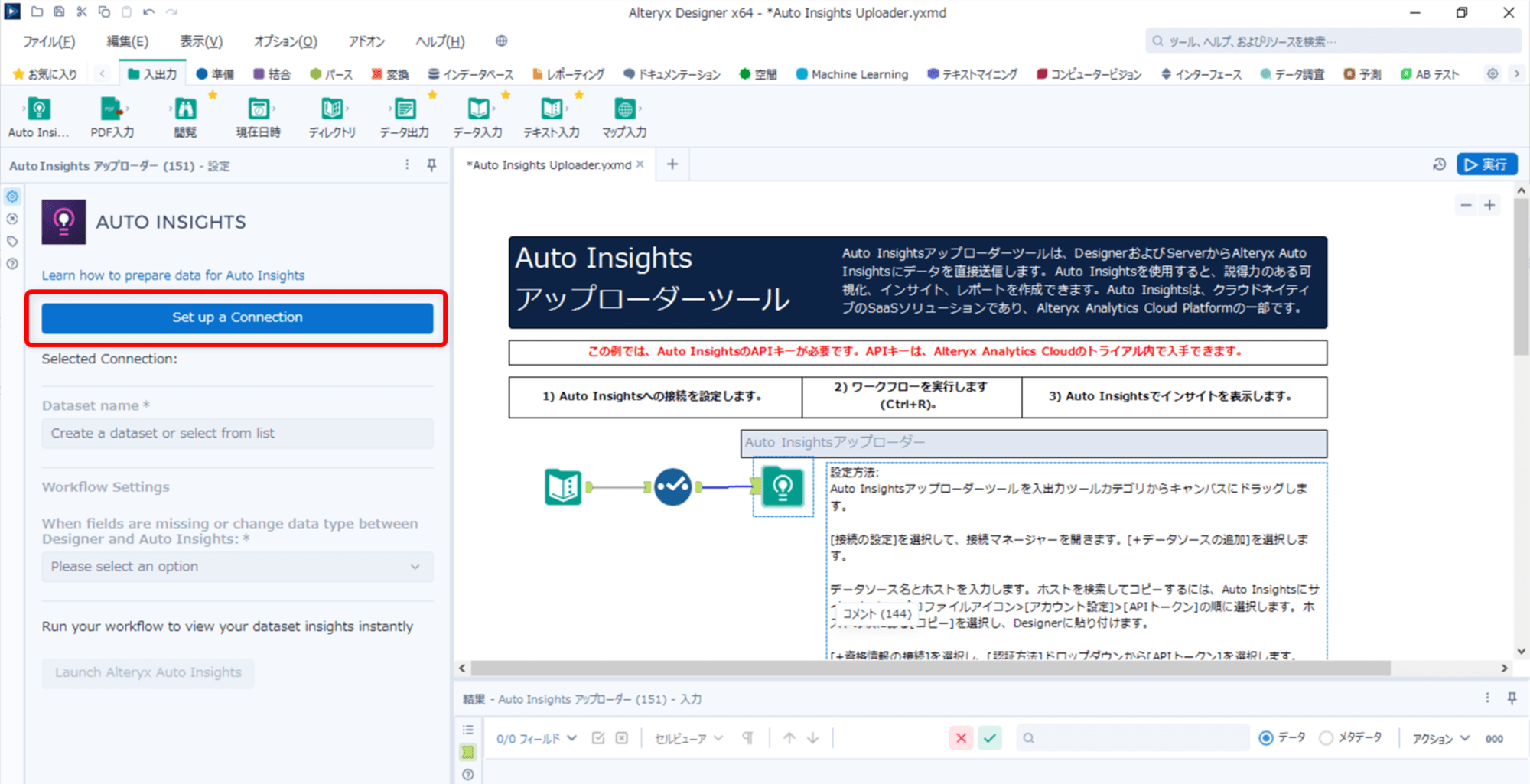Select the 閲覧 (Browse) tool
Screen dimensions: 1530x784
[185, 116]
